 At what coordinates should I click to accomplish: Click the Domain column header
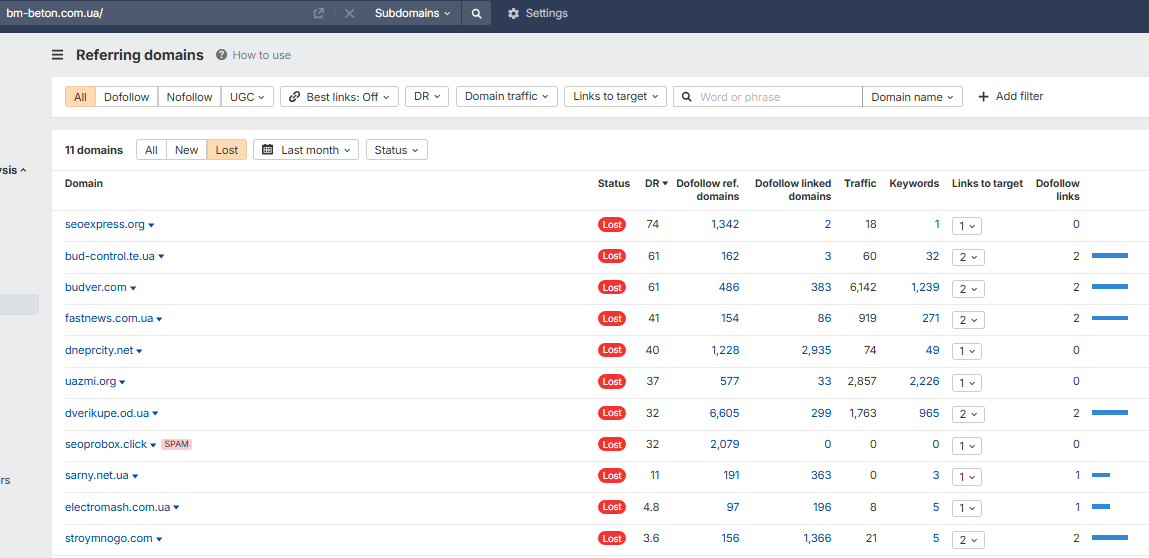pos(84,183)
